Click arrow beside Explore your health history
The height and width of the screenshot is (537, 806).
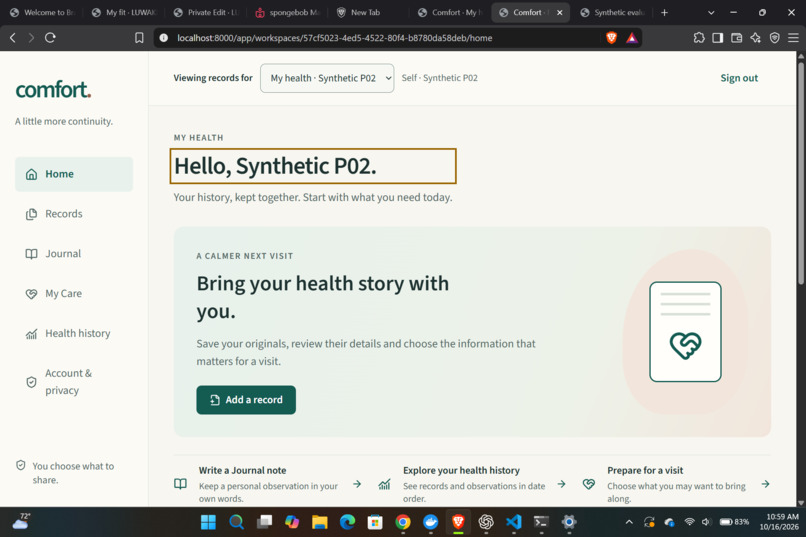[x=561, y=484]
